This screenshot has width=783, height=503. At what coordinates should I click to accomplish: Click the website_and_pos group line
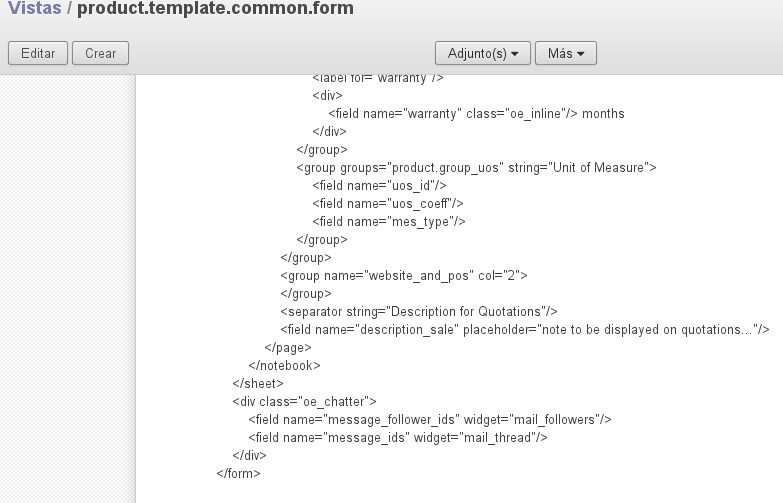[403, 276]
